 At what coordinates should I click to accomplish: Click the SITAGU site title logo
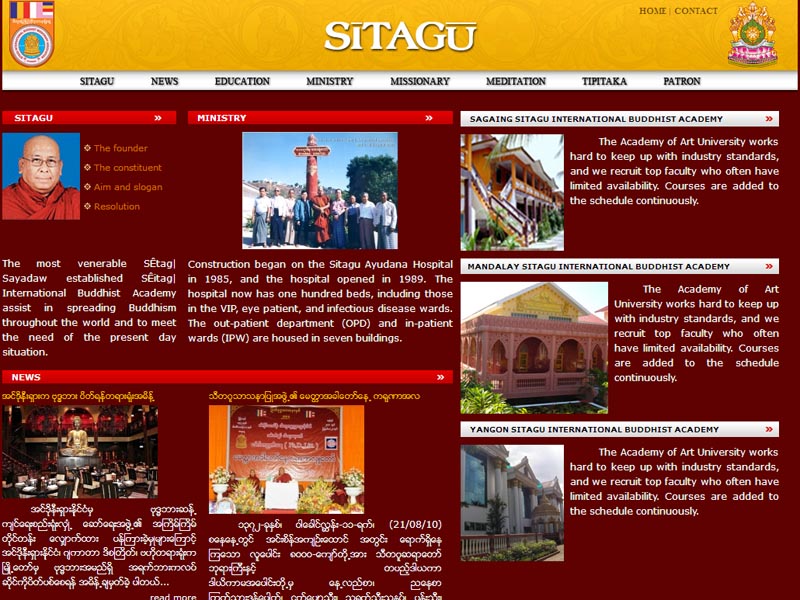(401, 36)
